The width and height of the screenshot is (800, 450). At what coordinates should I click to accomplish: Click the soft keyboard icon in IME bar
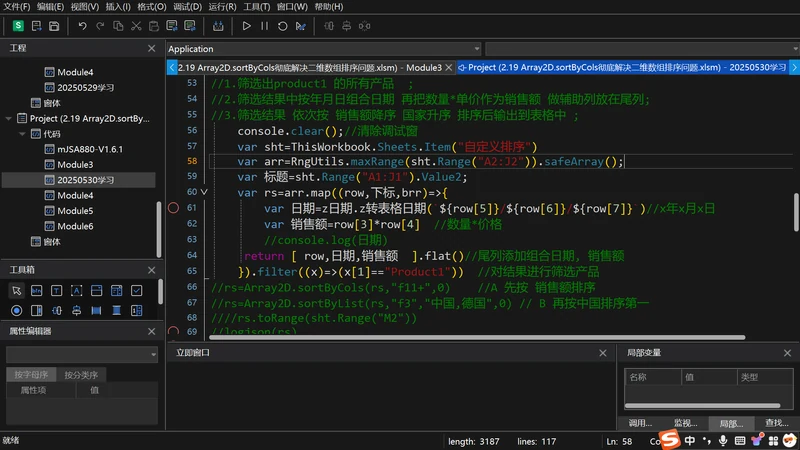(740, 440)
